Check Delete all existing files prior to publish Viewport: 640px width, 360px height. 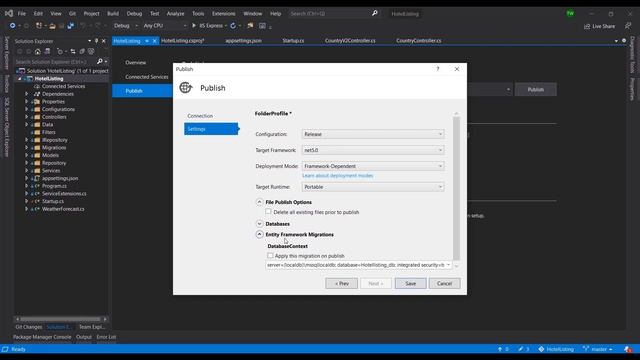[x=268, y=211]
